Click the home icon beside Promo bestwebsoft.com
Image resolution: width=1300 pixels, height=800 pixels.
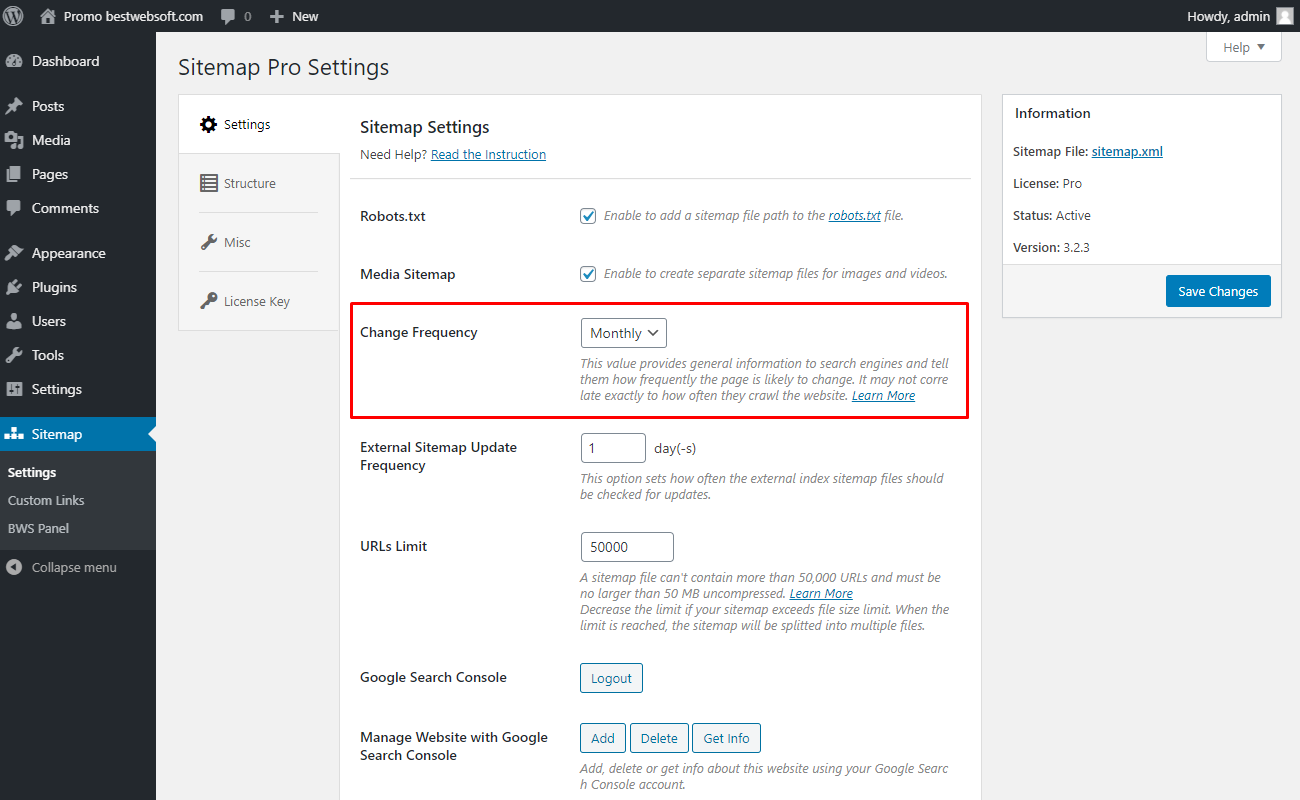pos(47,16)
